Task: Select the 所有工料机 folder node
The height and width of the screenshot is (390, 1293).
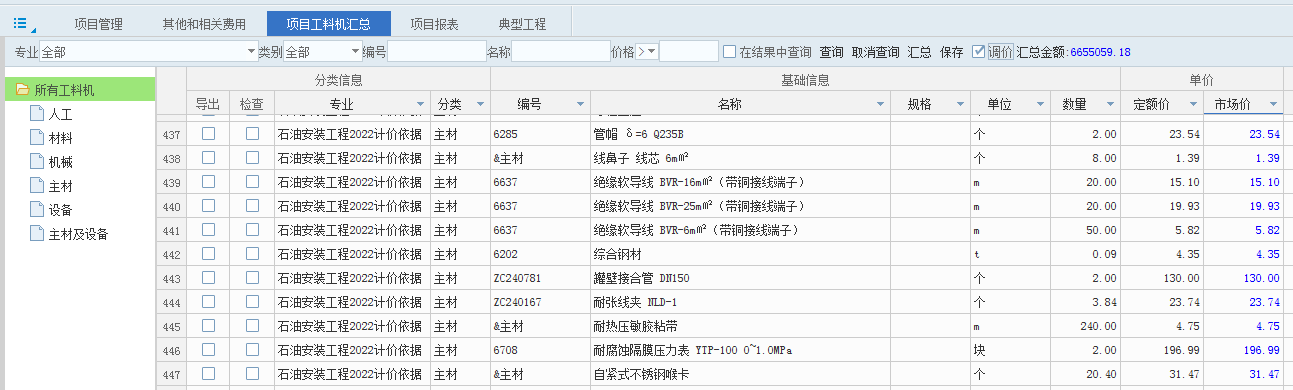Action: point(80,90)
